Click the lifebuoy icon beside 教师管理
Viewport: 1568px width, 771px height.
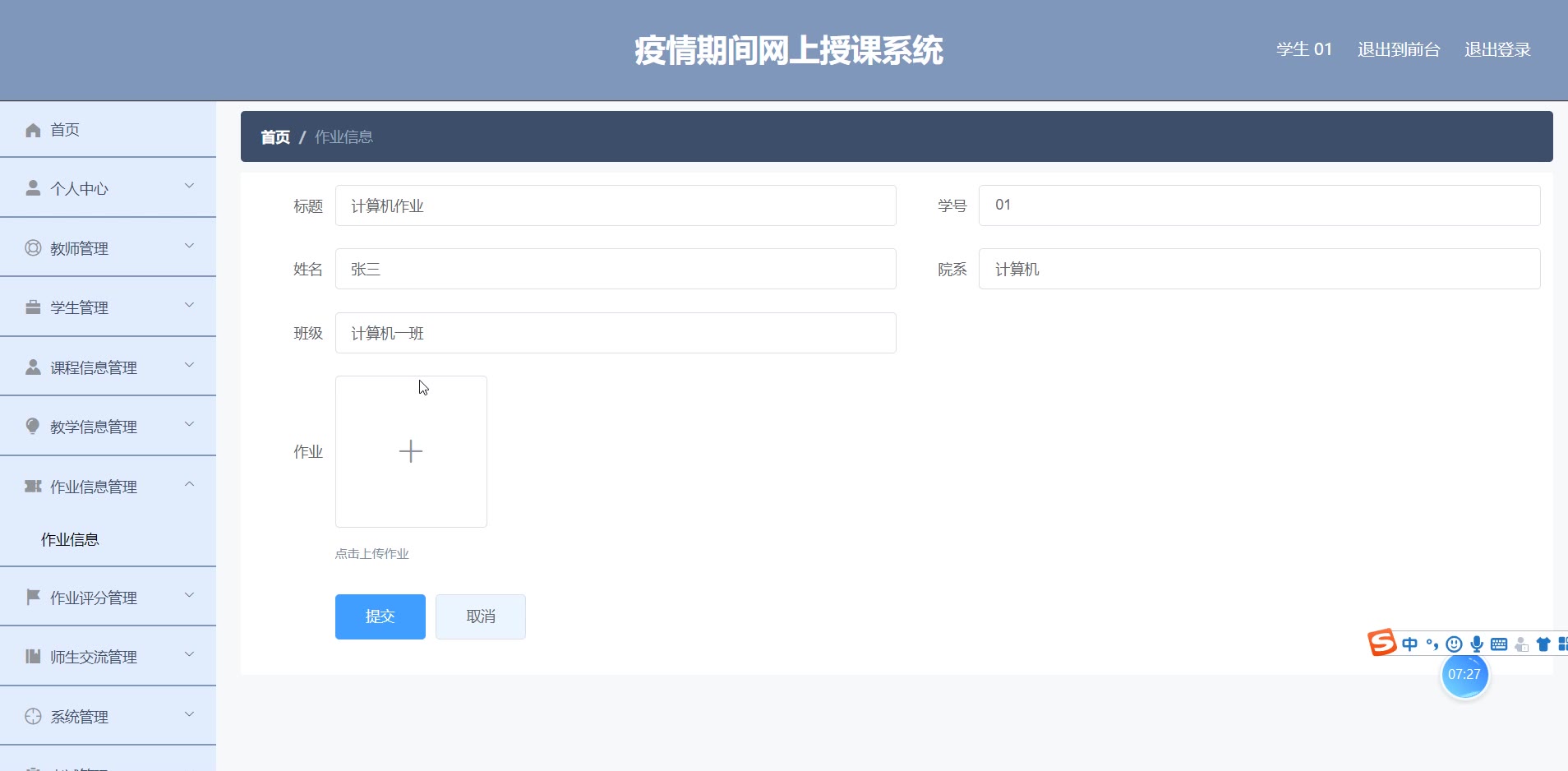pos(33,247)
